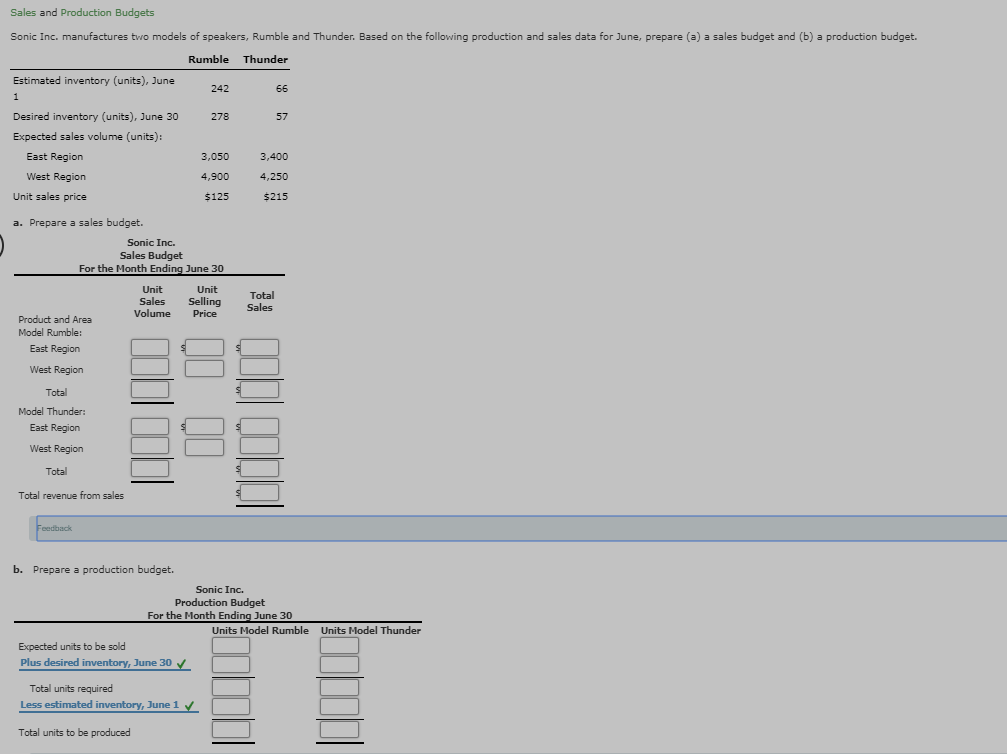Viewport: 1007px width, 754px height.
Task: Click the West Region Rumble total sales field
Action: (259, 368)
